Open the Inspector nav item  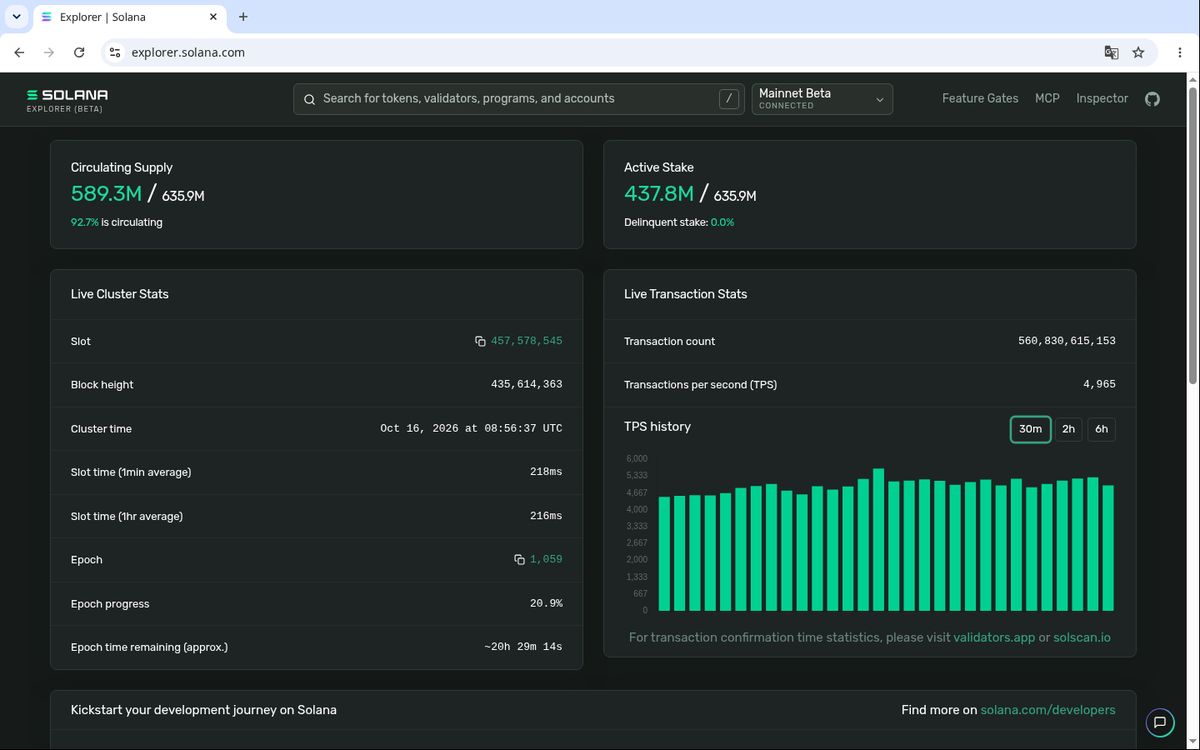1102,99
